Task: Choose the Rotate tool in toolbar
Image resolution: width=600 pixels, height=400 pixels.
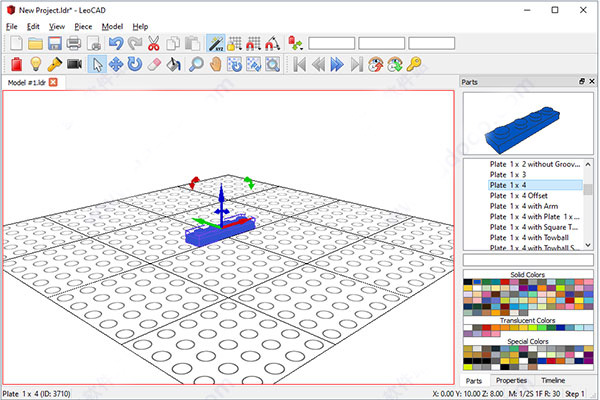Action: tap(134, 64)
